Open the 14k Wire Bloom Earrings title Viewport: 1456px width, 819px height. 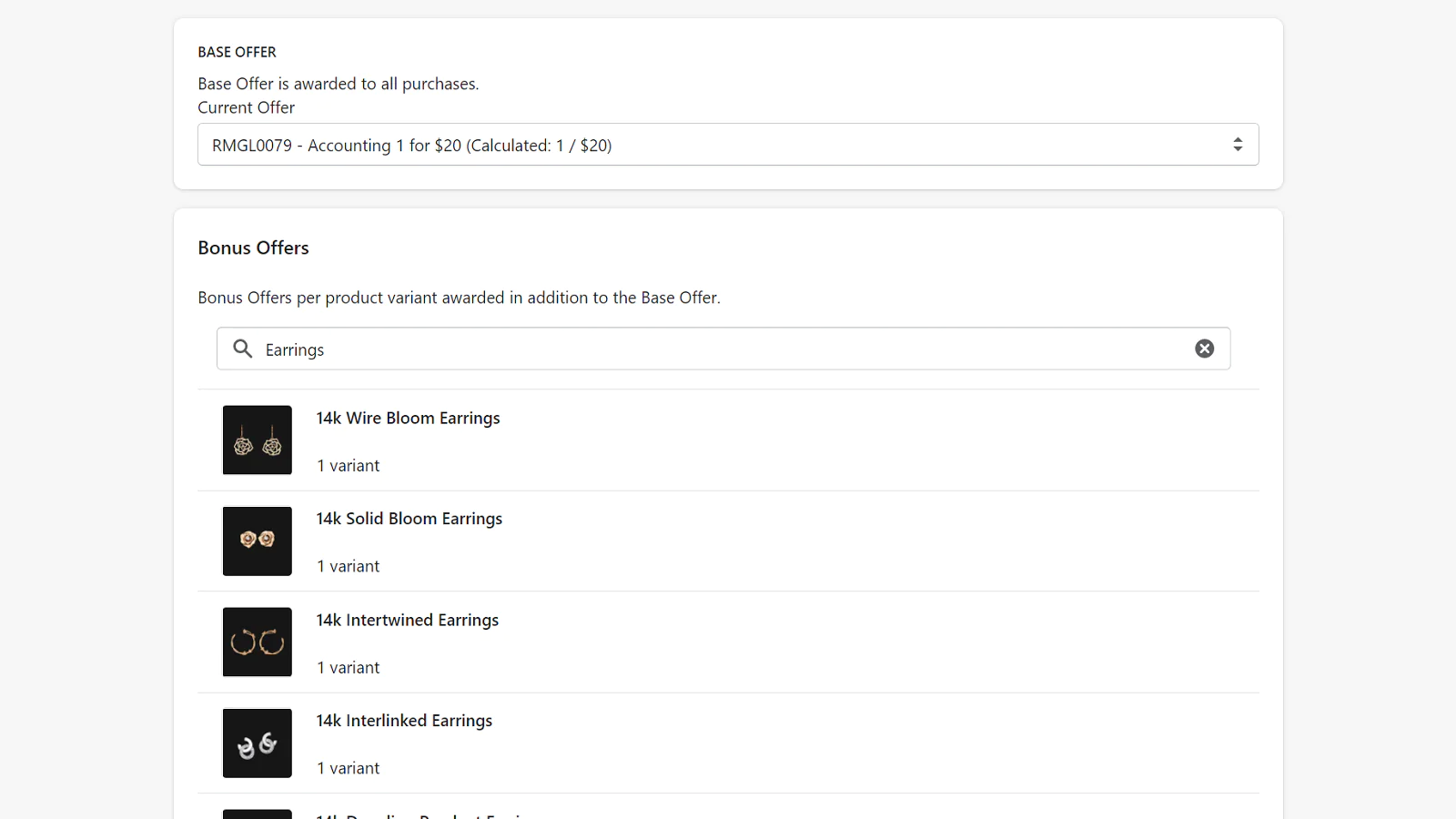[408, 418]
